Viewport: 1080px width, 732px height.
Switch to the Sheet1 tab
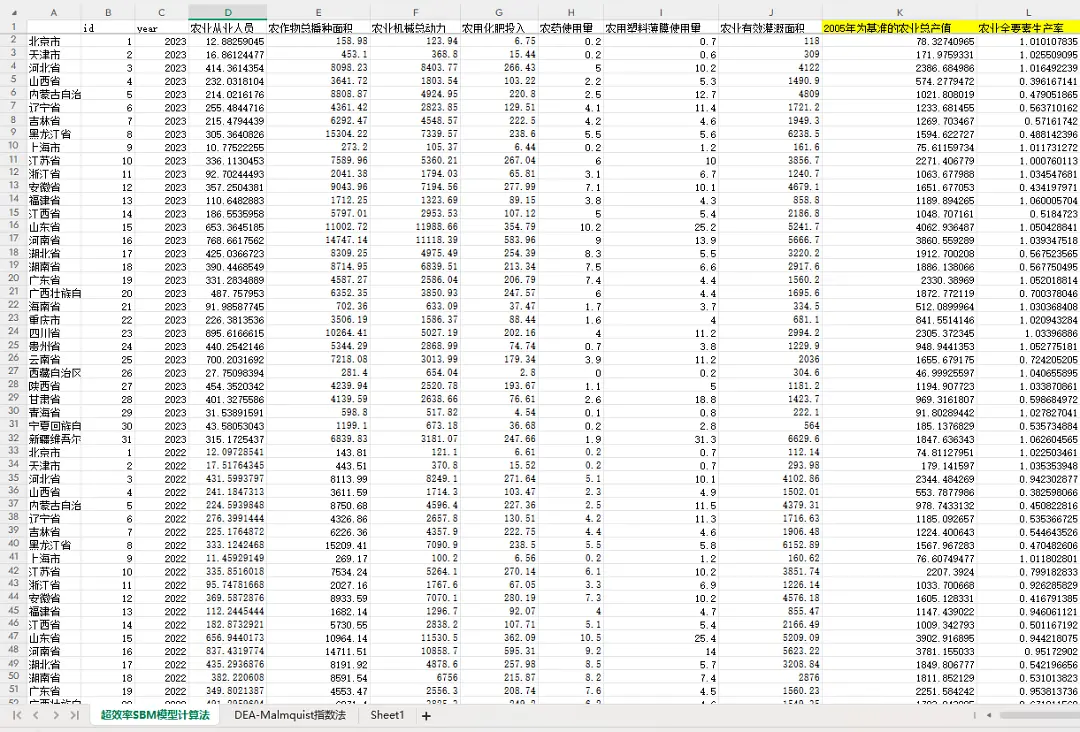[387, 715]
